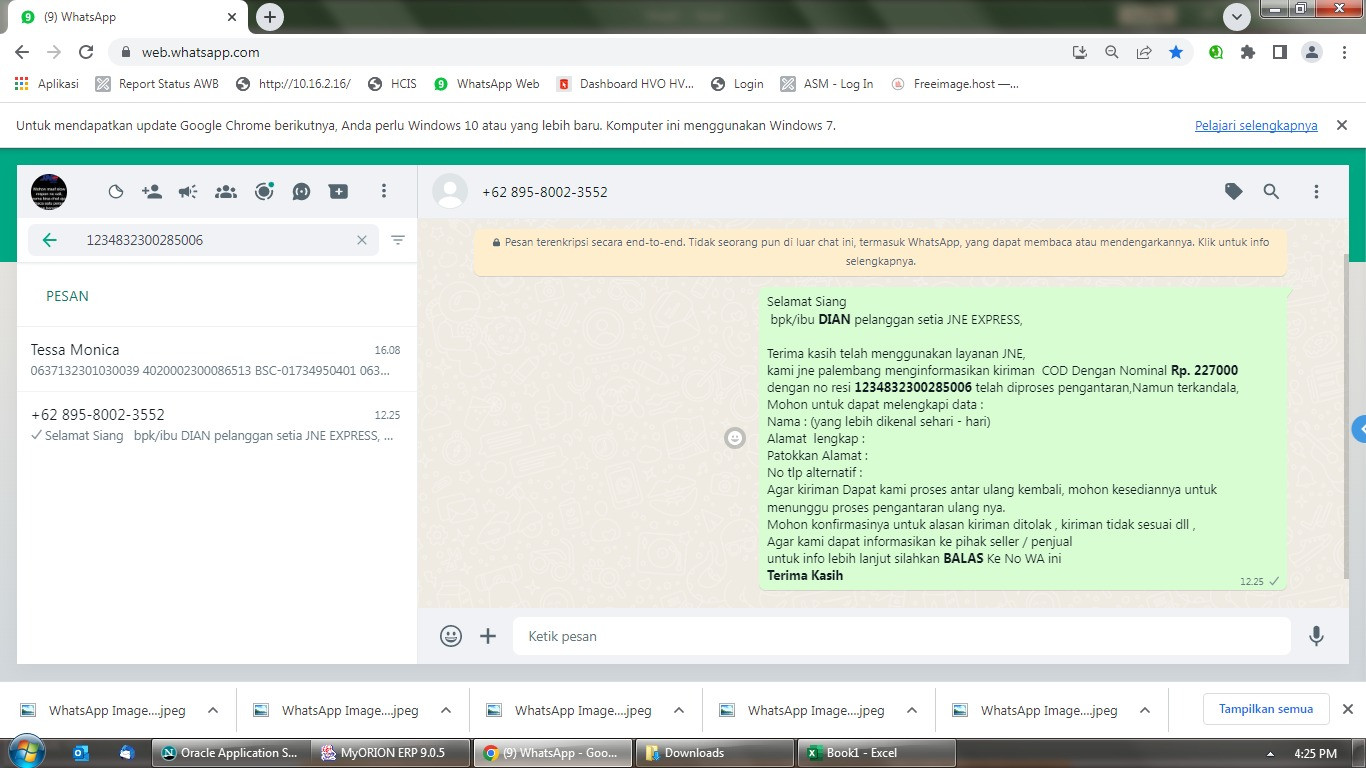This screenshot has width=1366, height=768.
Task: Click end-to-end encryption notice
Action: [880, 251]
